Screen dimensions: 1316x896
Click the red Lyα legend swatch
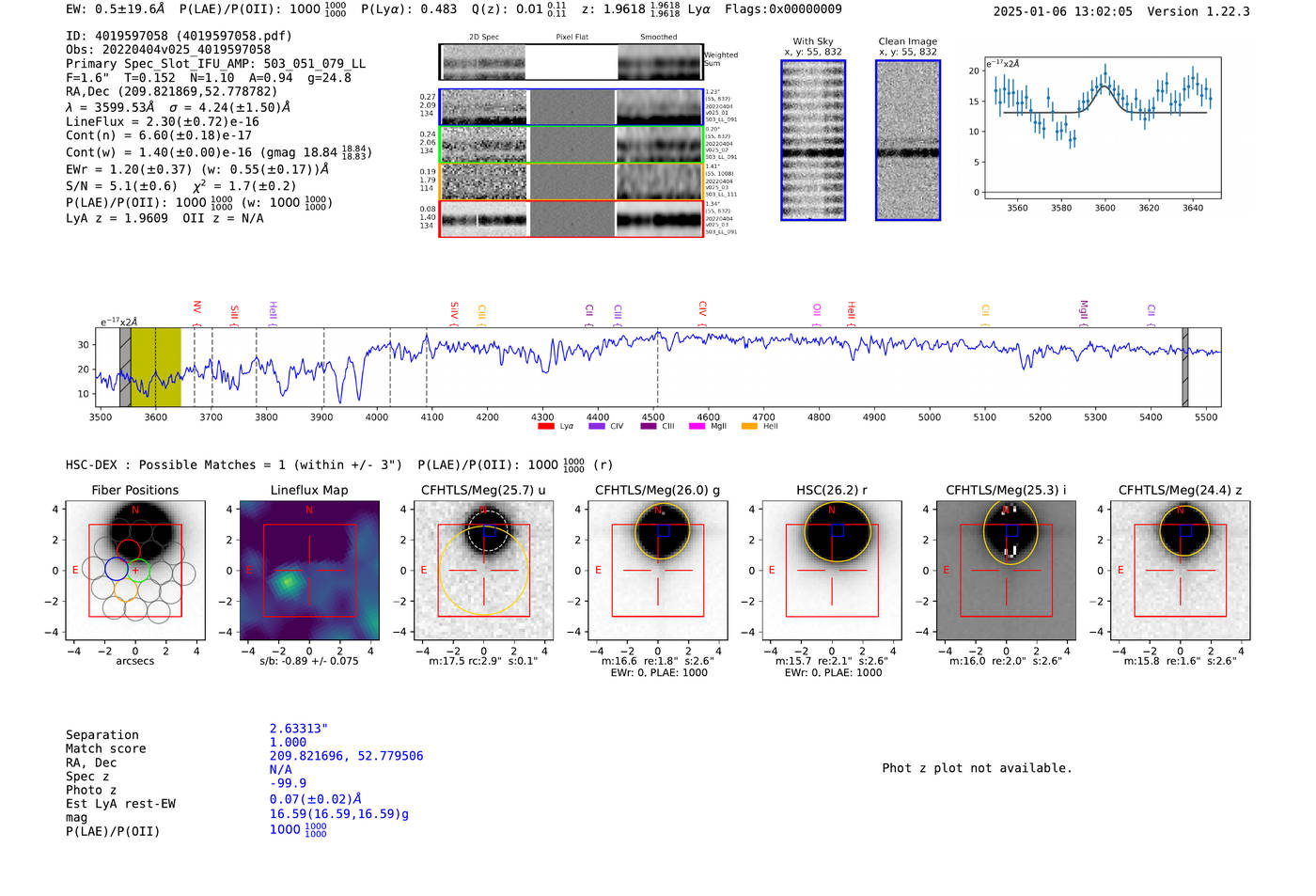pyautogui.click(x=545, y=426)
